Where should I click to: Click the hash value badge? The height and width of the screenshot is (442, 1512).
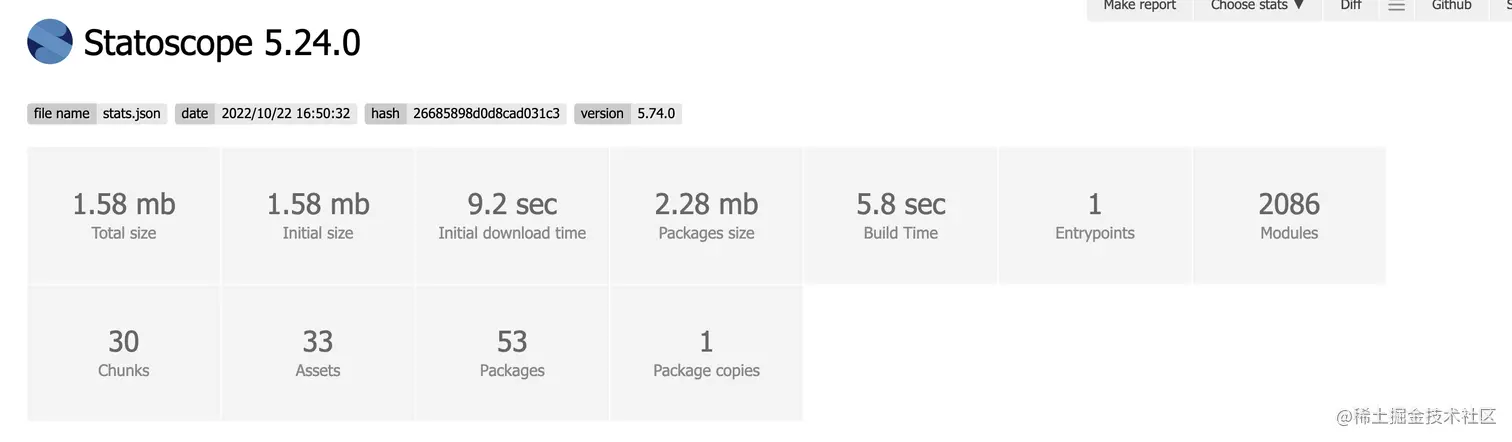point(486,113)
